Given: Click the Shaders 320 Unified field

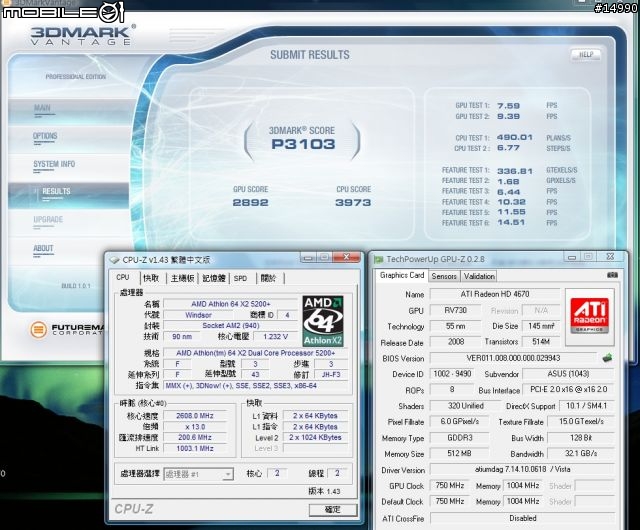Looking at the screenshot, I should coord(465,406).
